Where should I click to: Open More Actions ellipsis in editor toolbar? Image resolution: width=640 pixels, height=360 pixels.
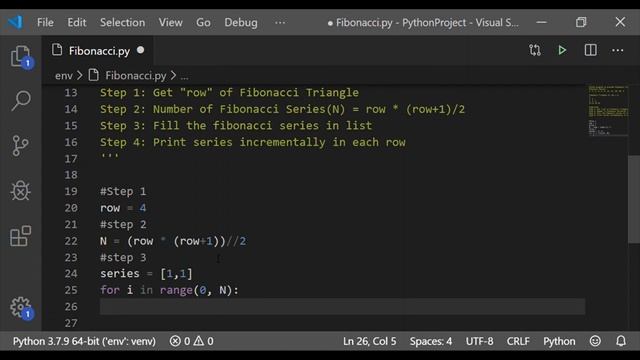[618, 51]
